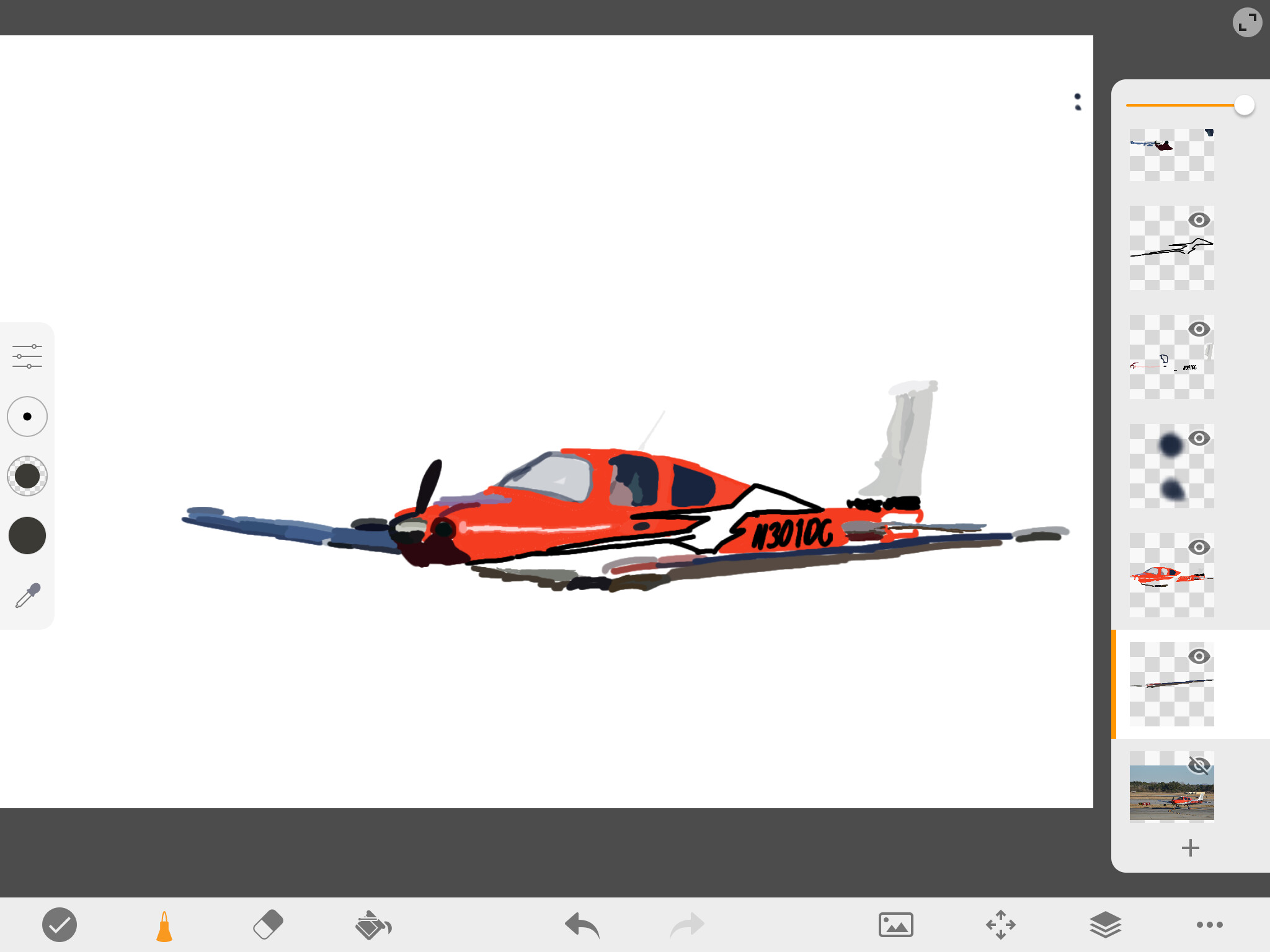This screenshot has width=1270, height=952.
Task: Open the brush size selector
Action: click(27, 416)
